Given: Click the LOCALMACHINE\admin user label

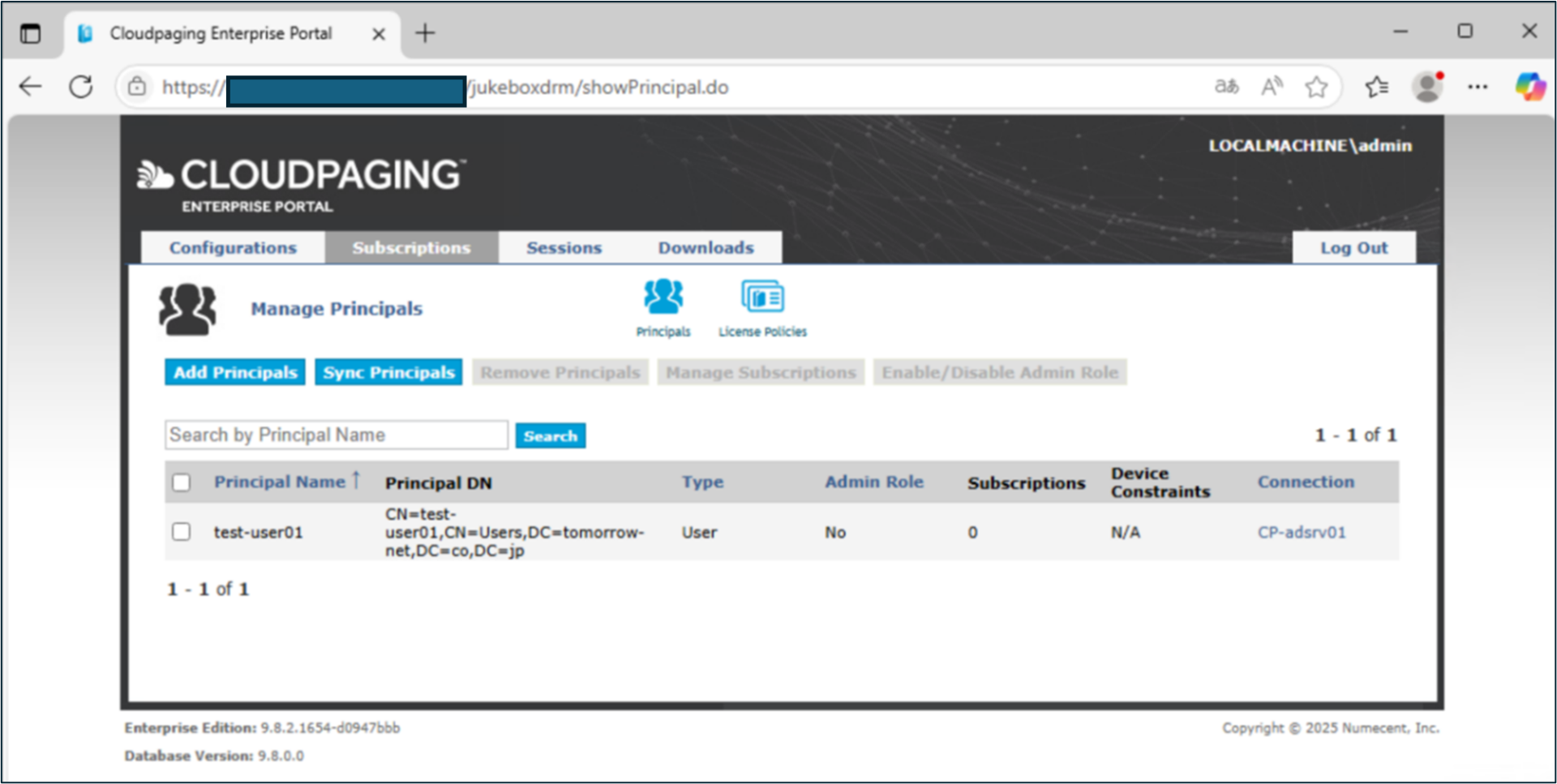Looking at the screenshot, I should (x=1310, y=145).
